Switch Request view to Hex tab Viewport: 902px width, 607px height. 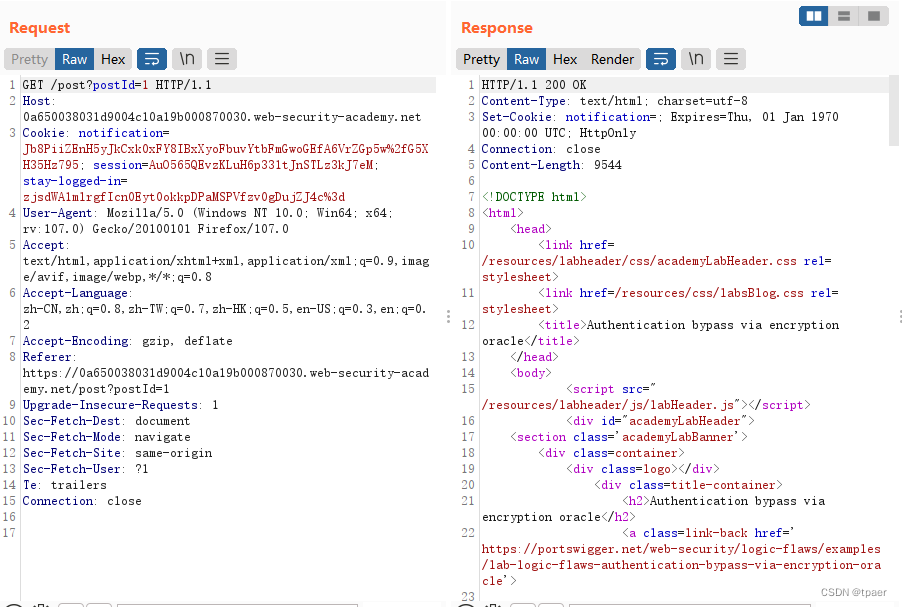(113, 59)
